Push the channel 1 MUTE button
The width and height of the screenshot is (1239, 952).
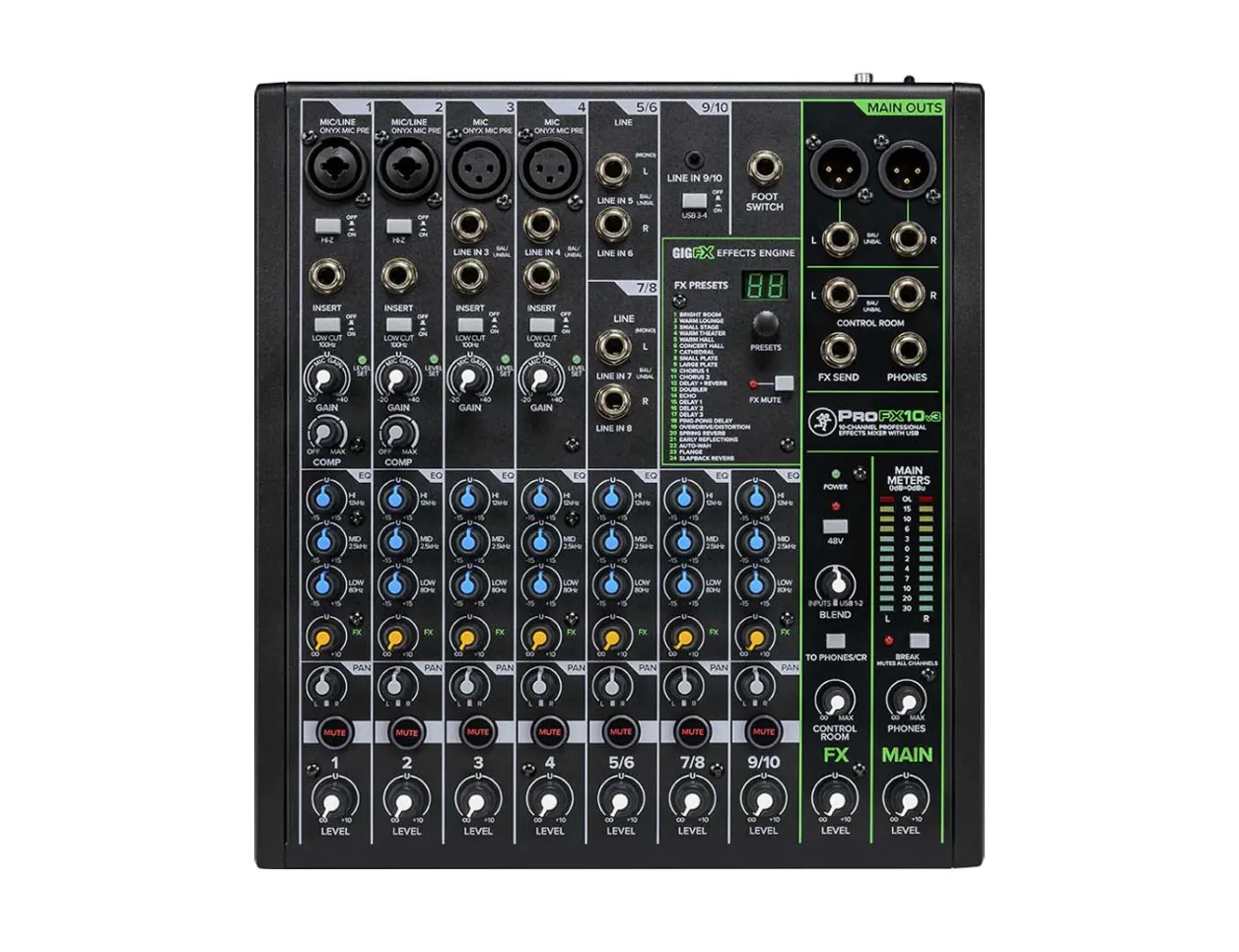pyautogui.click(x=334, y=732)
